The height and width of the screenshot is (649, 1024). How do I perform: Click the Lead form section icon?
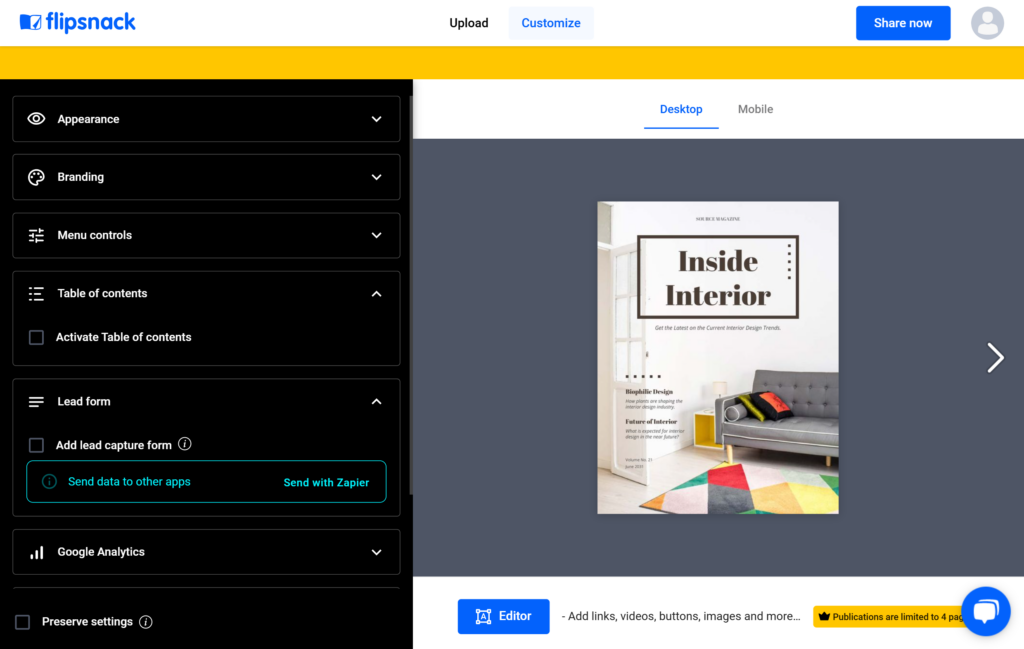37,401
